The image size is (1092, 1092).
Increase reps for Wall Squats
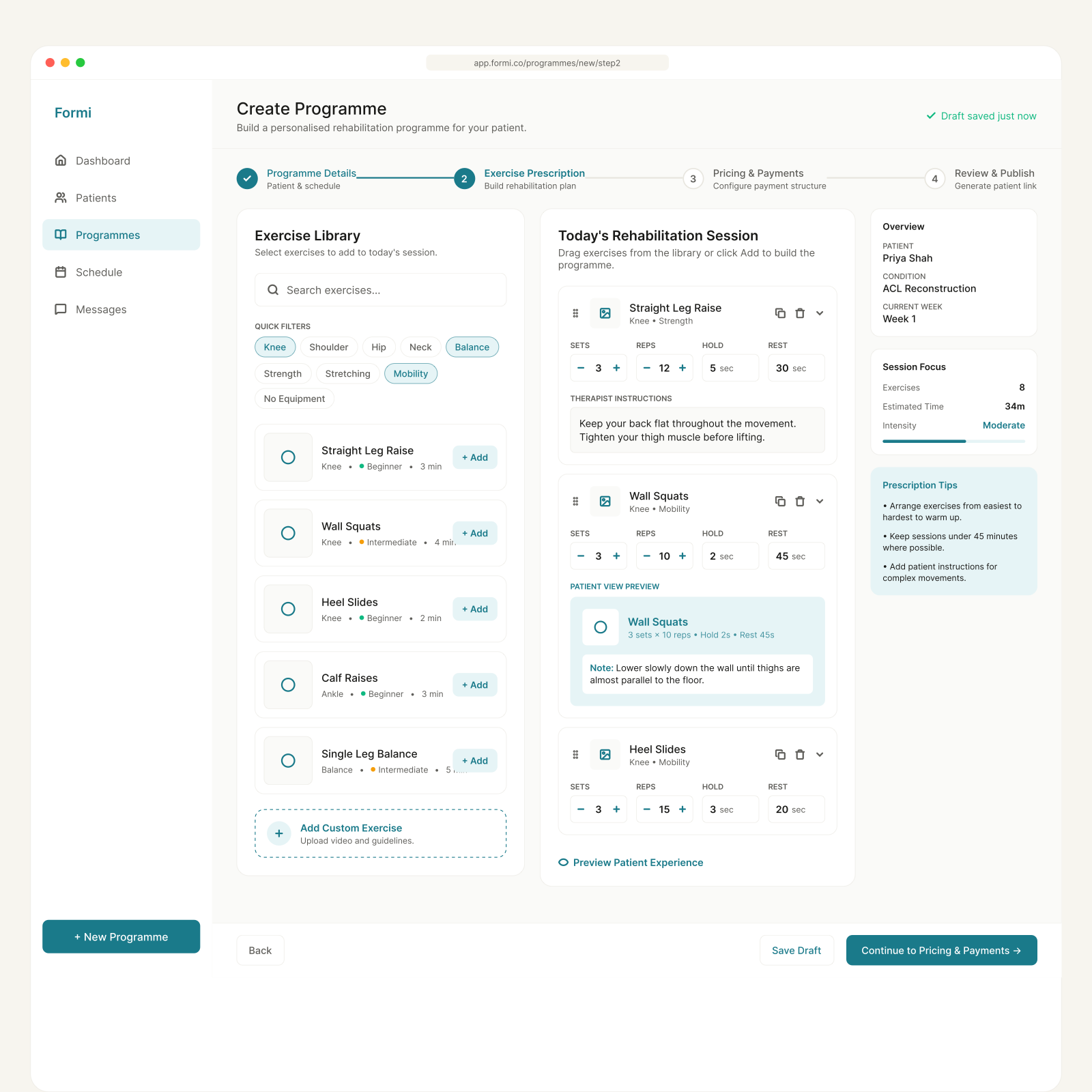(x=682, y=556)
